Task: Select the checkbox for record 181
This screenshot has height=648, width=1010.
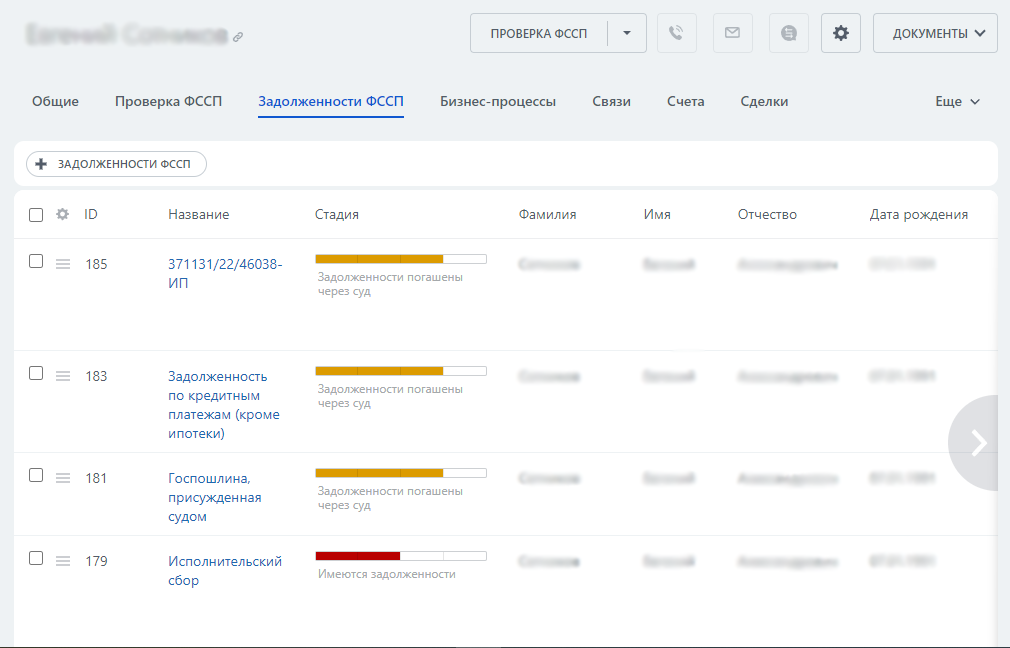Action: [36, 475]
